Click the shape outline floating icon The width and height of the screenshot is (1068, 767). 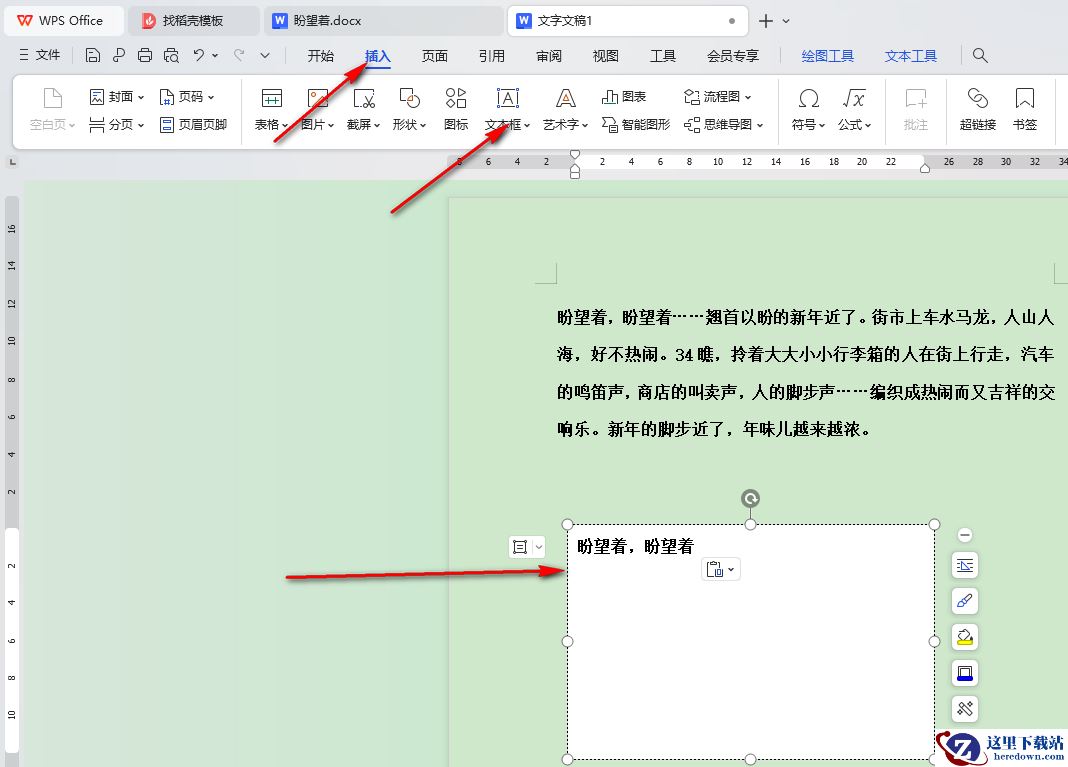(x=964, y=673)
